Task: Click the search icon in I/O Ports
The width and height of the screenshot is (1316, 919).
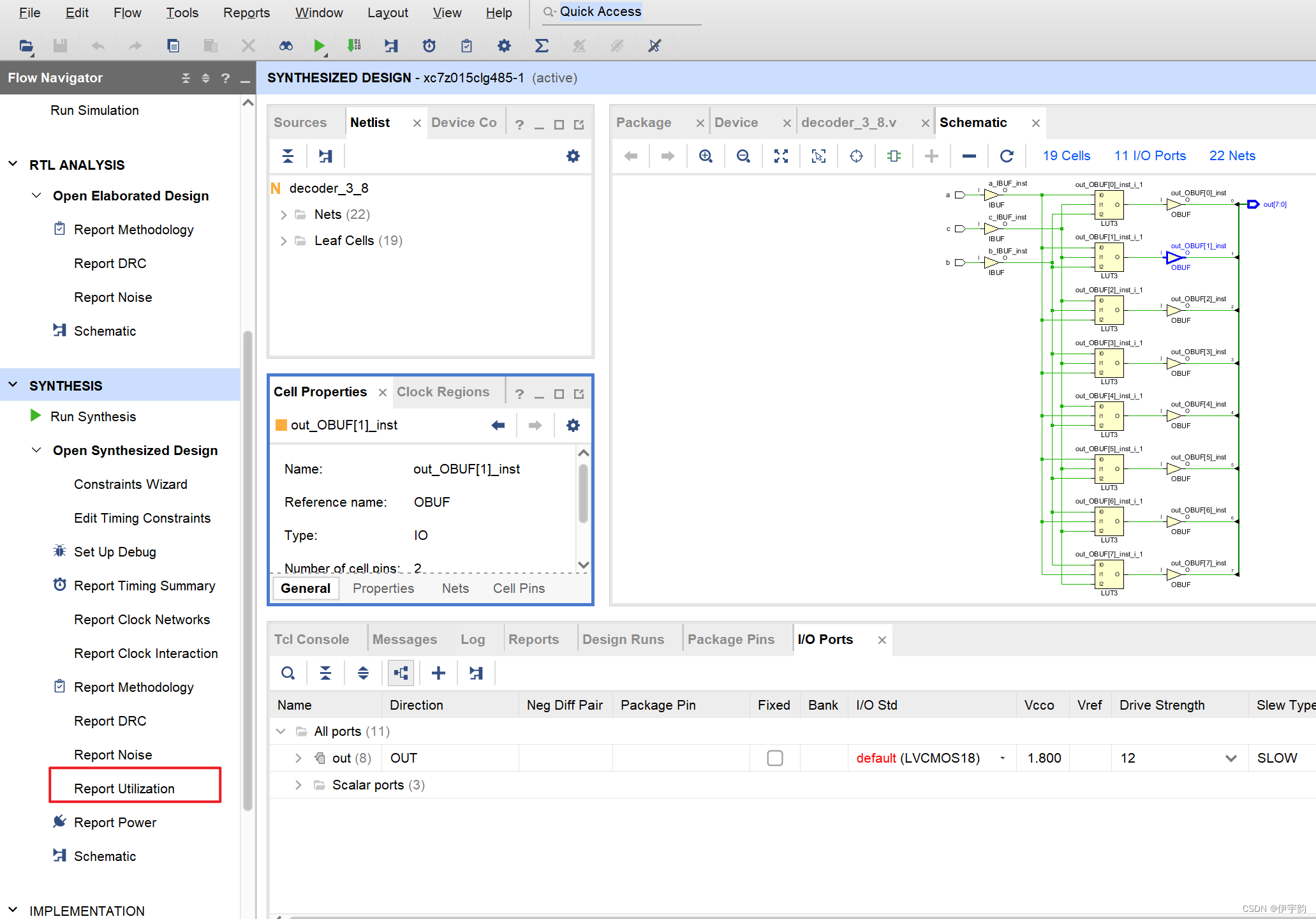Action: click(288, 673)
